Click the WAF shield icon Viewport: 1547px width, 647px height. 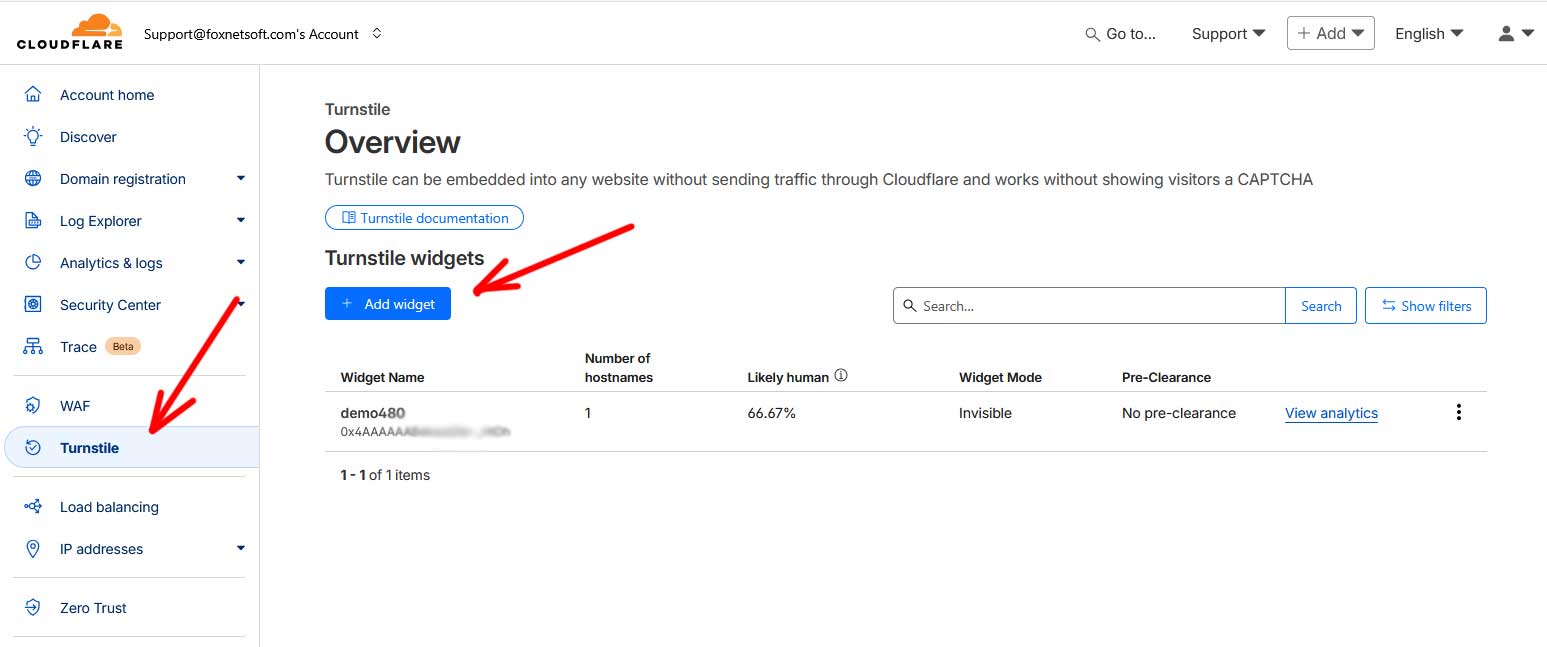(x=33, y=405)
